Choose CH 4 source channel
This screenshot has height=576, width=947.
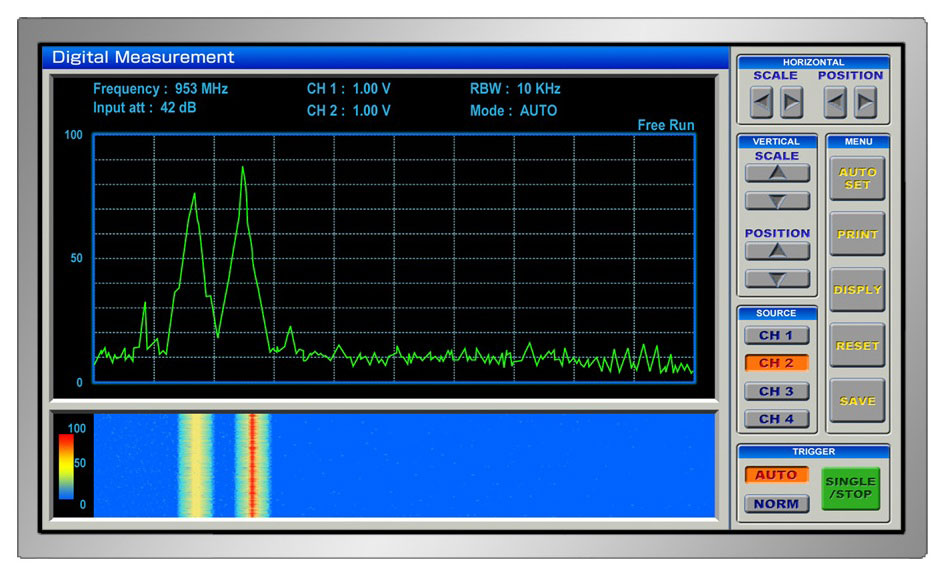[776, 419]
